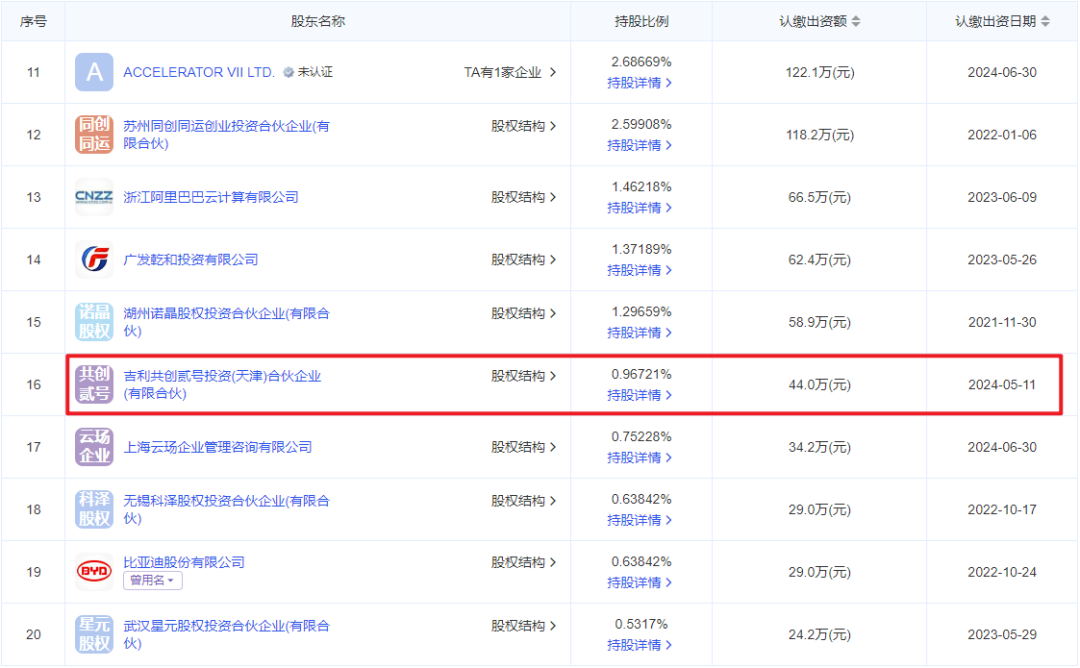1080x668 pixels.
Task: Sort by 认缴出资额 column arrows
Action: point(855,21)
